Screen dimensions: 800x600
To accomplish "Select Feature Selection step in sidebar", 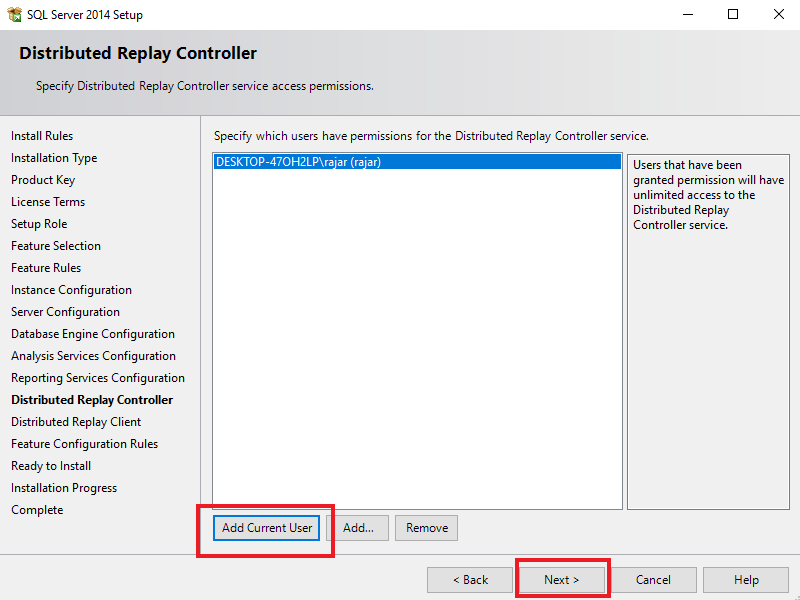I will [x=56, y=245].
